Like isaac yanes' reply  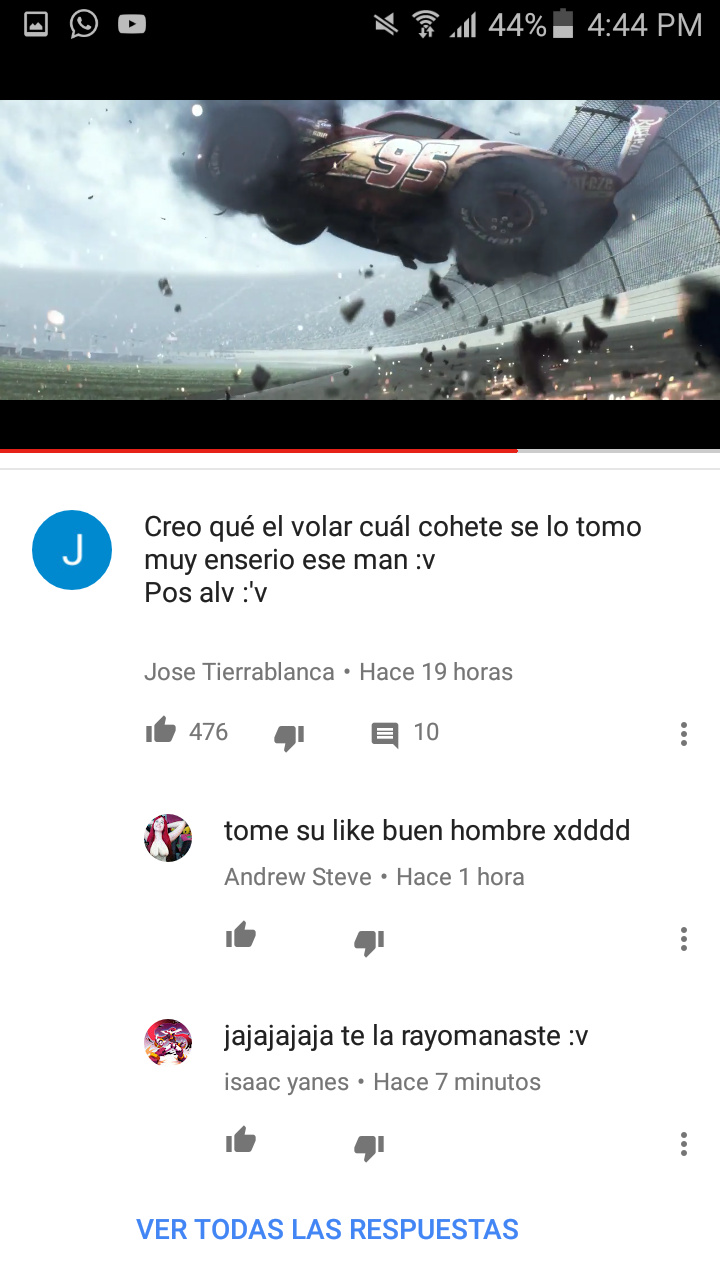[x=241, y=1141]
